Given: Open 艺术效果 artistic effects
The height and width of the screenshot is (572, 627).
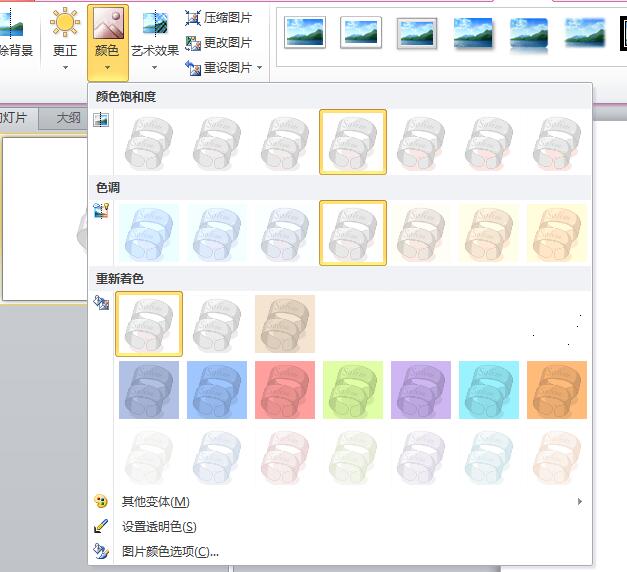Looking at the screenshot, I should pyautogui.click(x=155, y=40).
